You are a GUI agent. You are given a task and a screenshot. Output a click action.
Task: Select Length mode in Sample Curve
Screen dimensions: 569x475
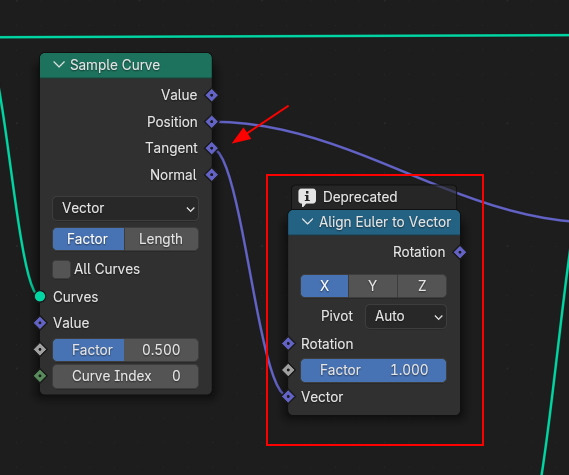coord(161,239)
